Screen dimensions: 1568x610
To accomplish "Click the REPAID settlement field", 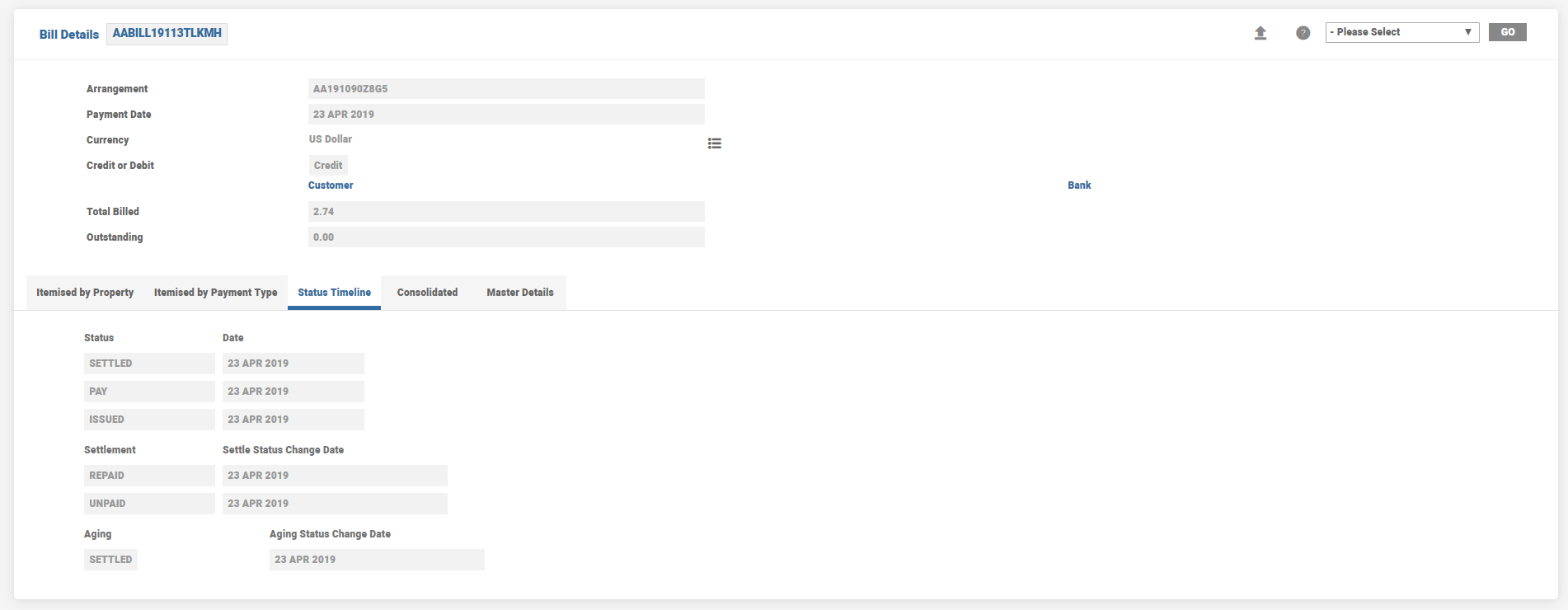I will pyautogui.click(x=149, y=476).
